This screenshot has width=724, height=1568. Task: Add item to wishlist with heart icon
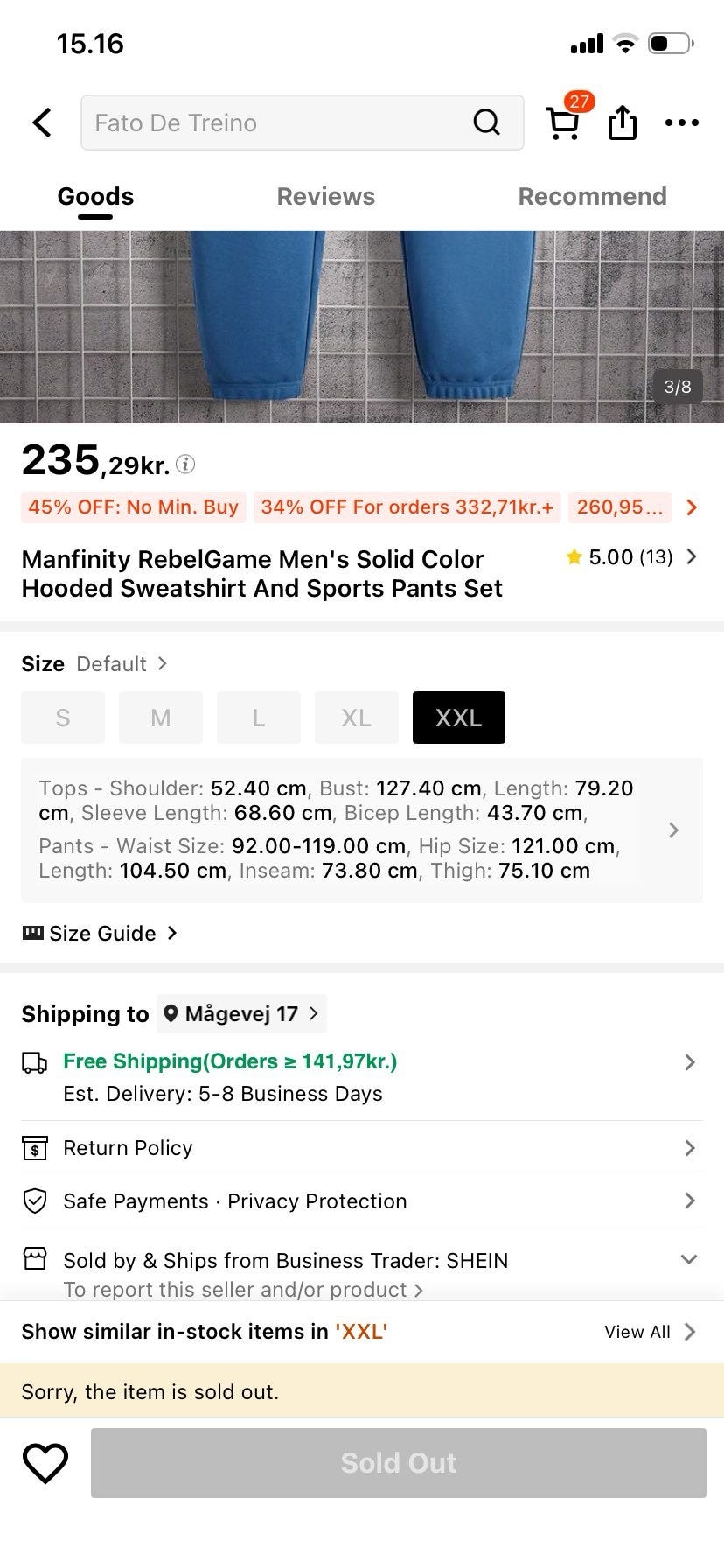(45, 1463)
